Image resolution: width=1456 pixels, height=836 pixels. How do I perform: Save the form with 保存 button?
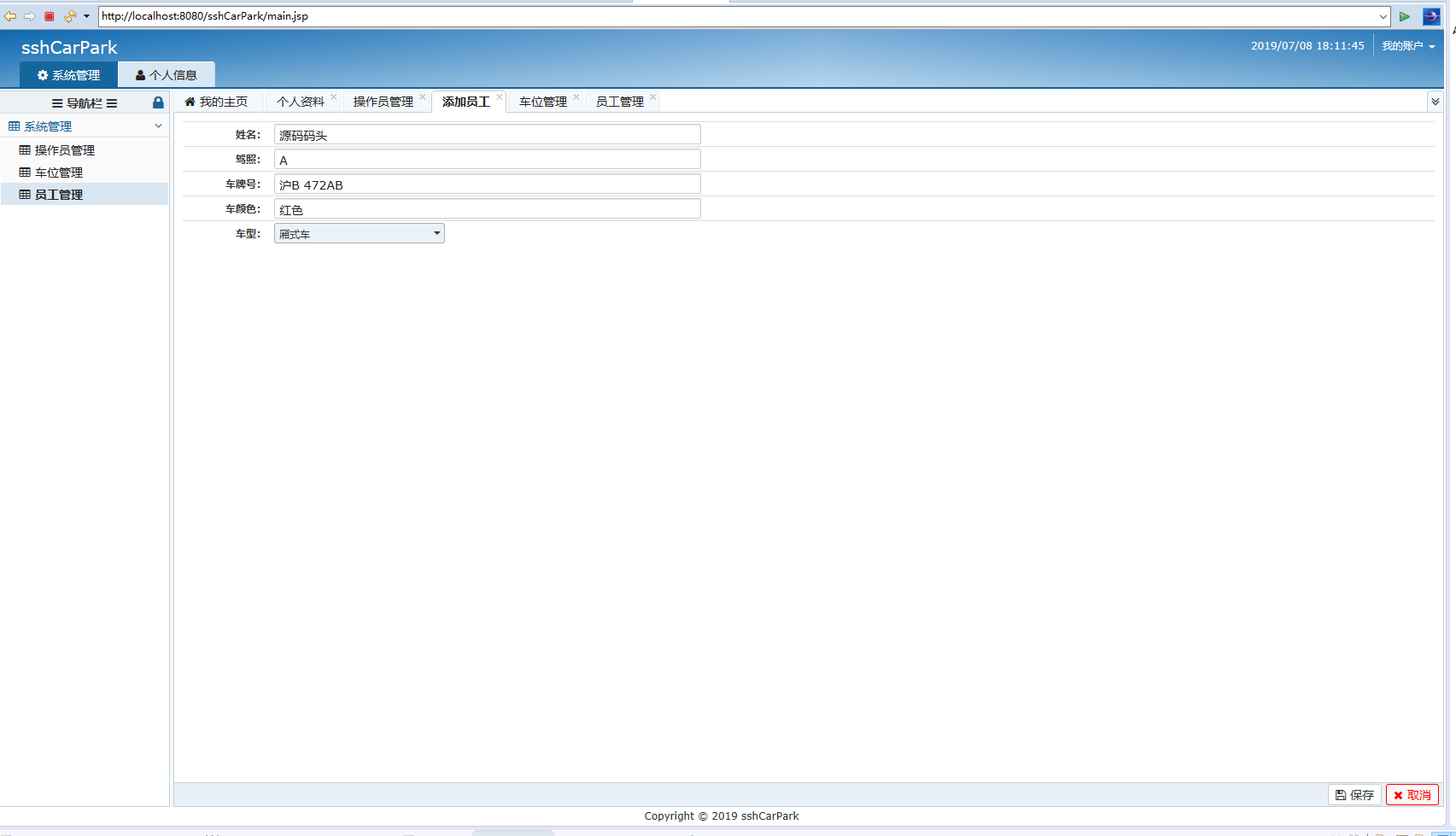[1354, 795]
